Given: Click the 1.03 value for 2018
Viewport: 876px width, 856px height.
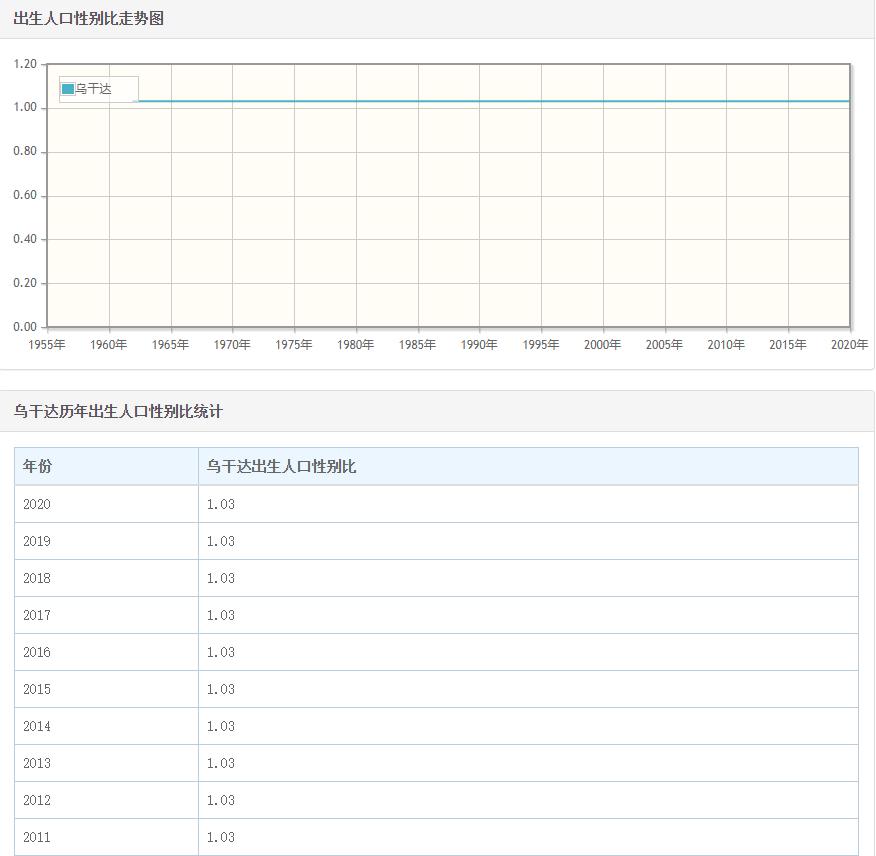Looking at the screenshot, I should 219,578.
